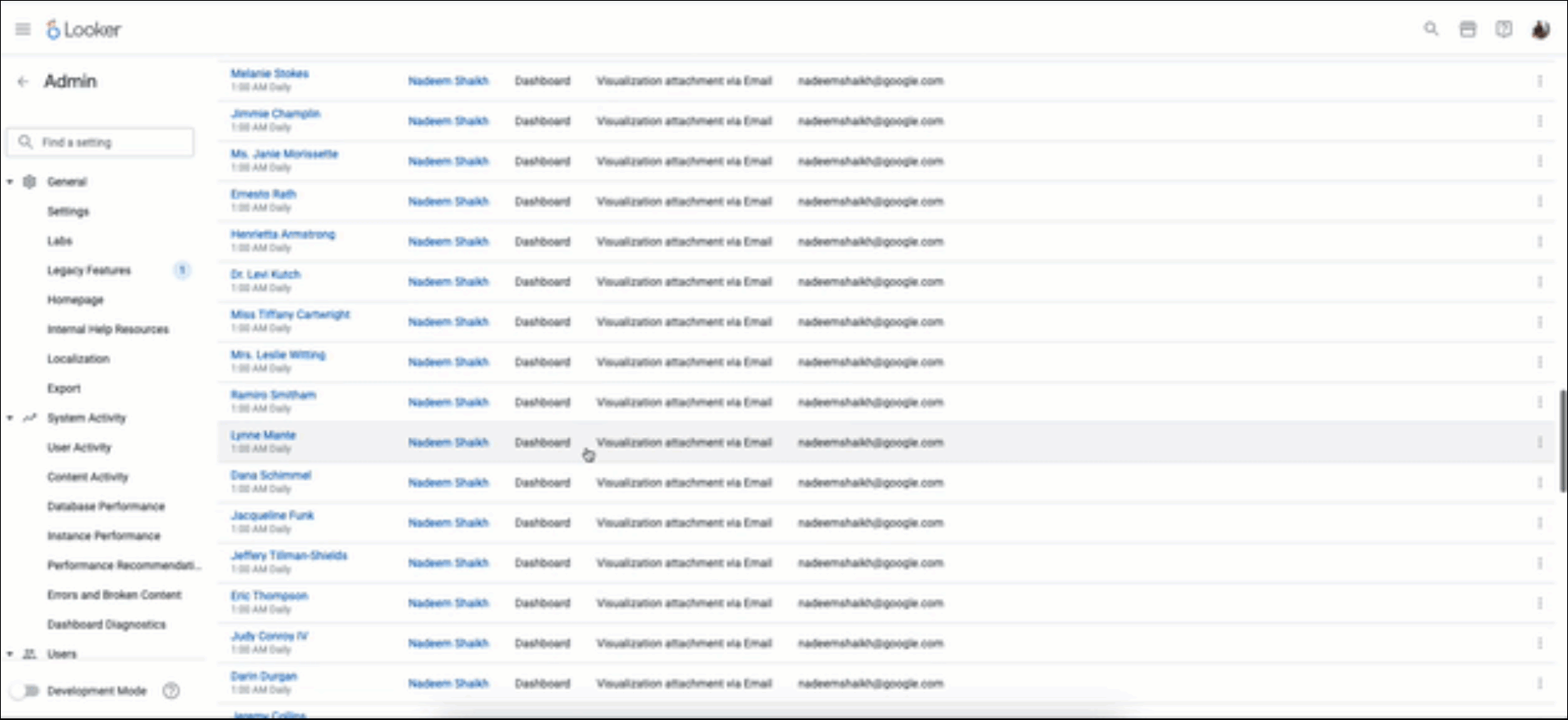Image resolution: width=1568 pixels, height=720 pixels.
Task: Click the Development Mode help icon
Action: tap(171, 691)
